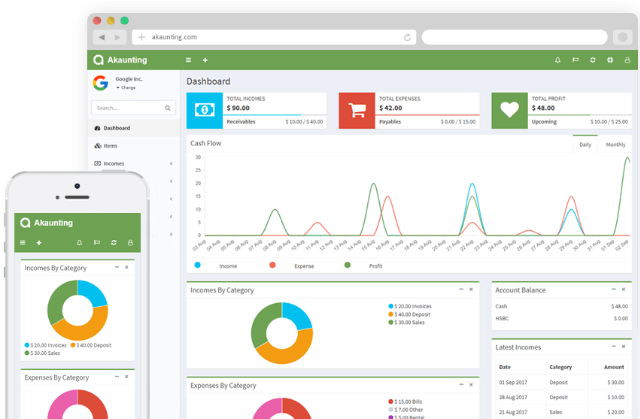The image size is (640, 419).
Task: Toggle Expense series in chart legend
Action: 291,266
